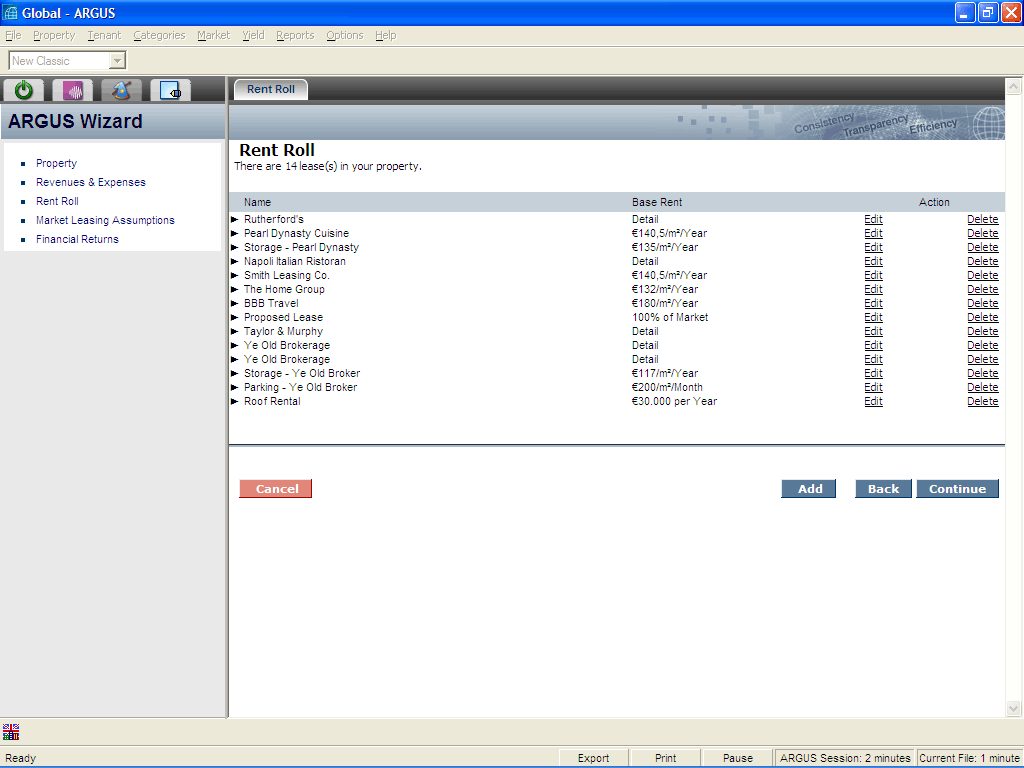Select the '100% of Market' base rent value
The image size is (1024, 768).
click(670, 317)
